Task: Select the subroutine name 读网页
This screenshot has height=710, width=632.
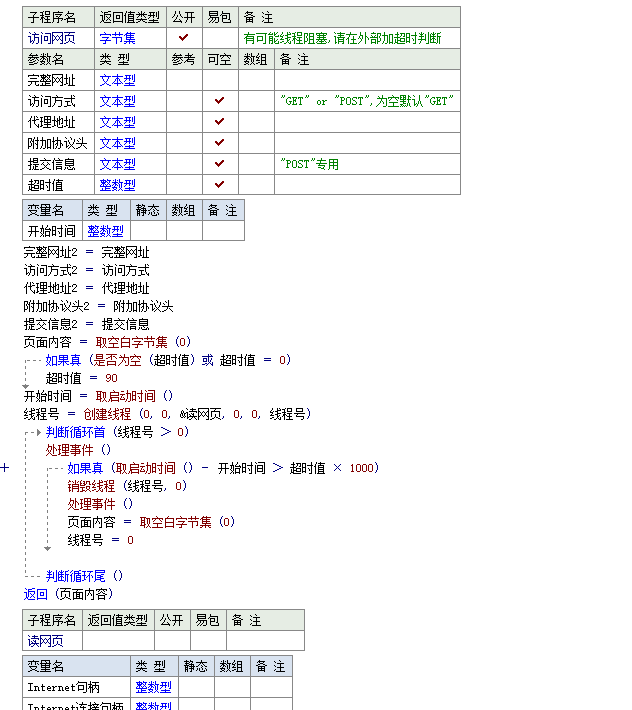Action: click(x=45, y=641)
